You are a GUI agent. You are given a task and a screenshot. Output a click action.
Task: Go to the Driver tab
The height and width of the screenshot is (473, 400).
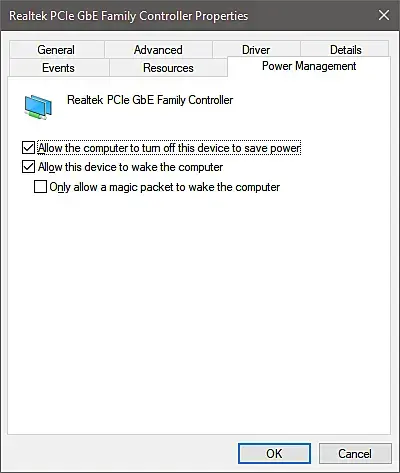[256, 50]
